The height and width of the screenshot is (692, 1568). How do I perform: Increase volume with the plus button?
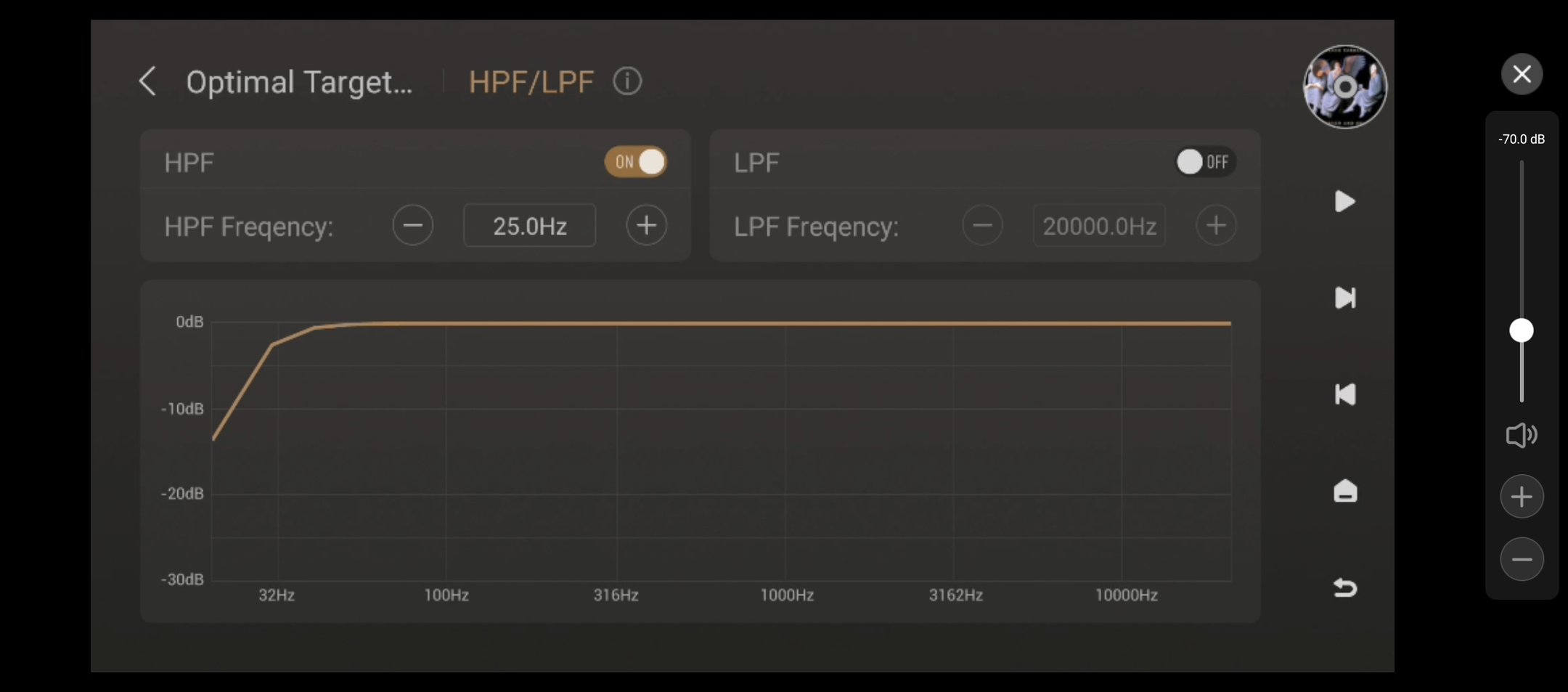tap(1522, 497)
